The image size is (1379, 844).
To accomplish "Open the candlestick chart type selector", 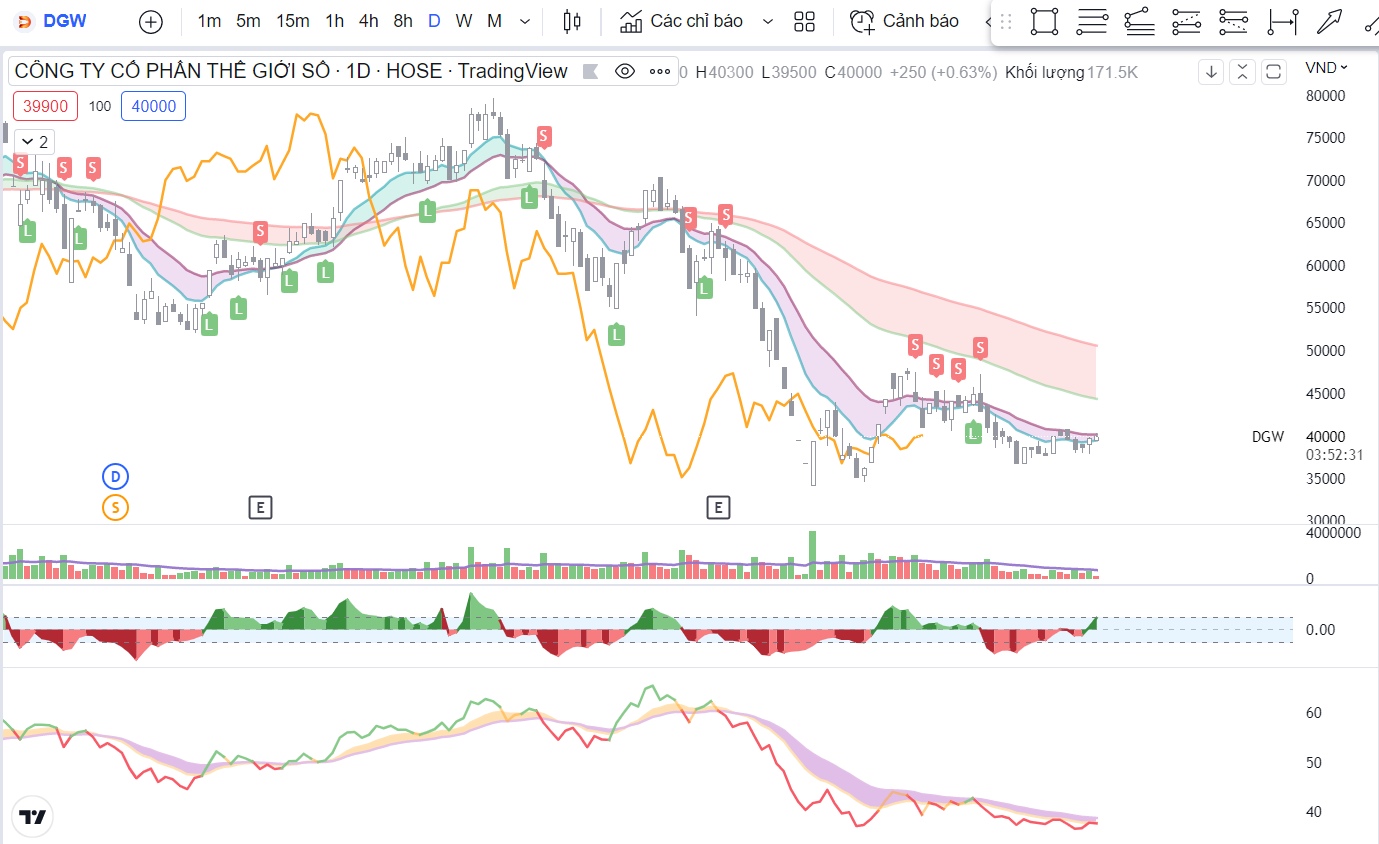I will [x=572, y=21].
